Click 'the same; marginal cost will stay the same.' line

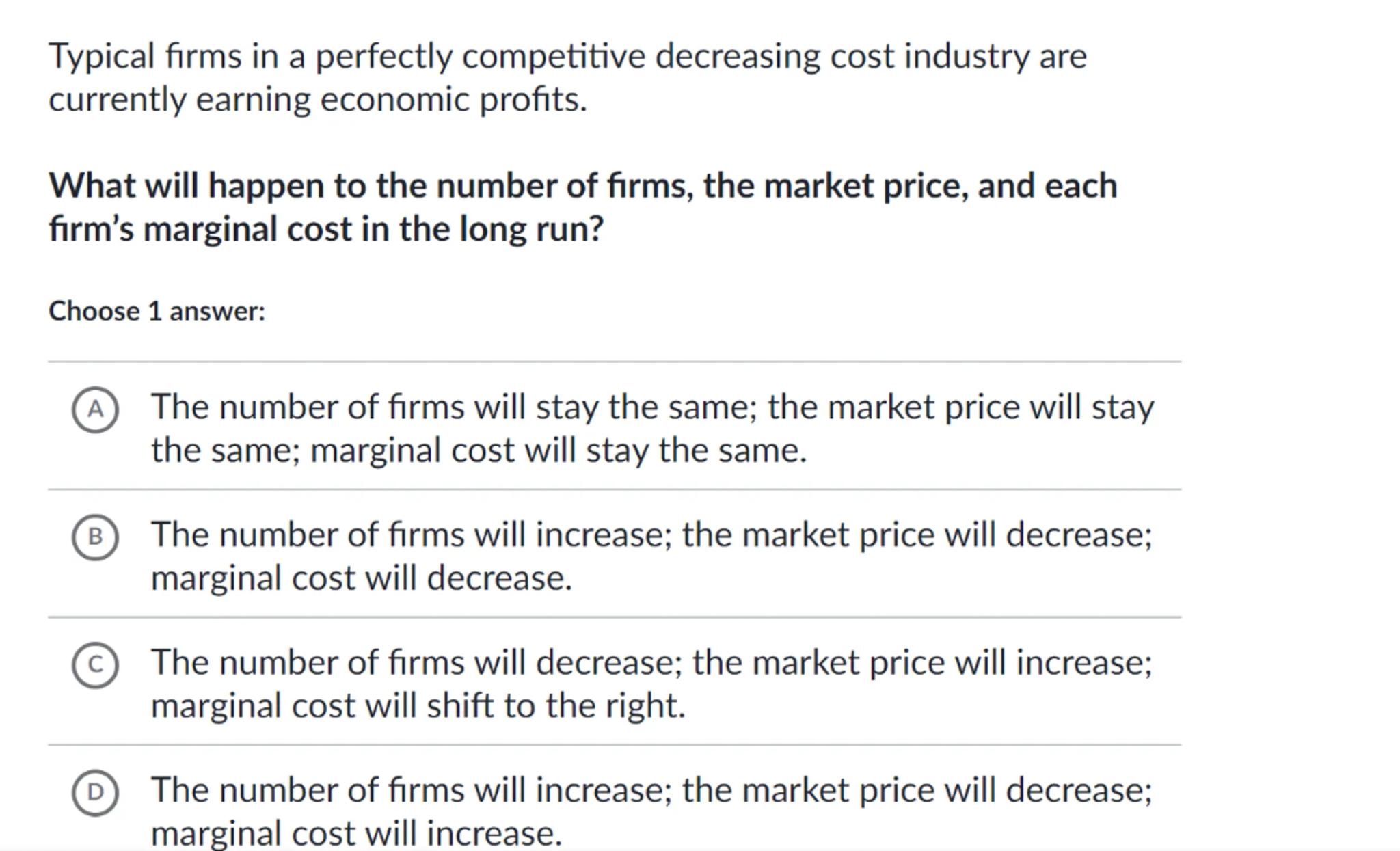click(x=479, y=451)
